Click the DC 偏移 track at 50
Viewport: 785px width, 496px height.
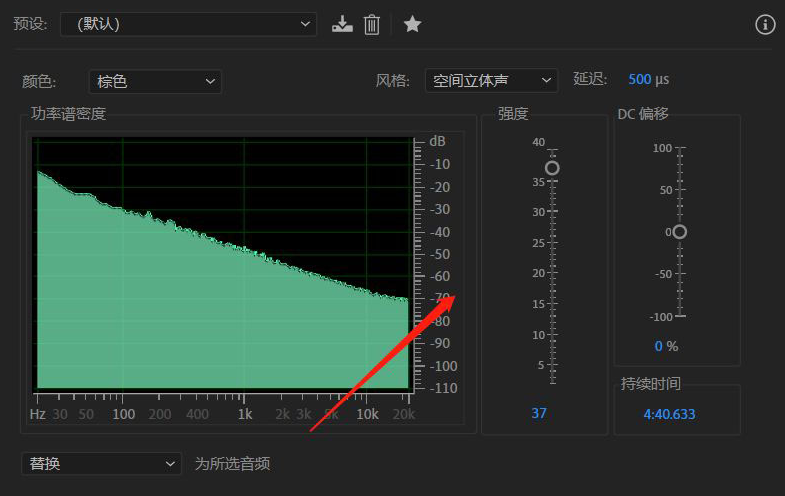point(680,190)
